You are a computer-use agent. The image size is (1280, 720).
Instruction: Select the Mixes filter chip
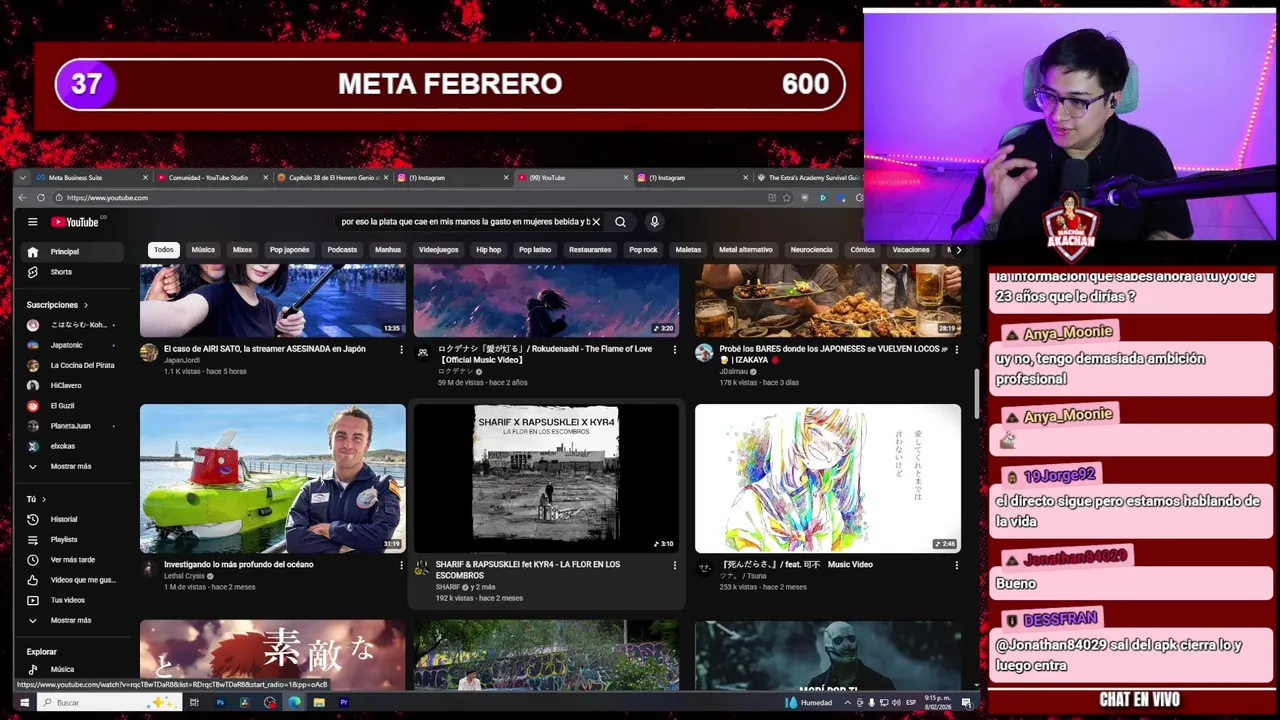click(x=242, y=250)
